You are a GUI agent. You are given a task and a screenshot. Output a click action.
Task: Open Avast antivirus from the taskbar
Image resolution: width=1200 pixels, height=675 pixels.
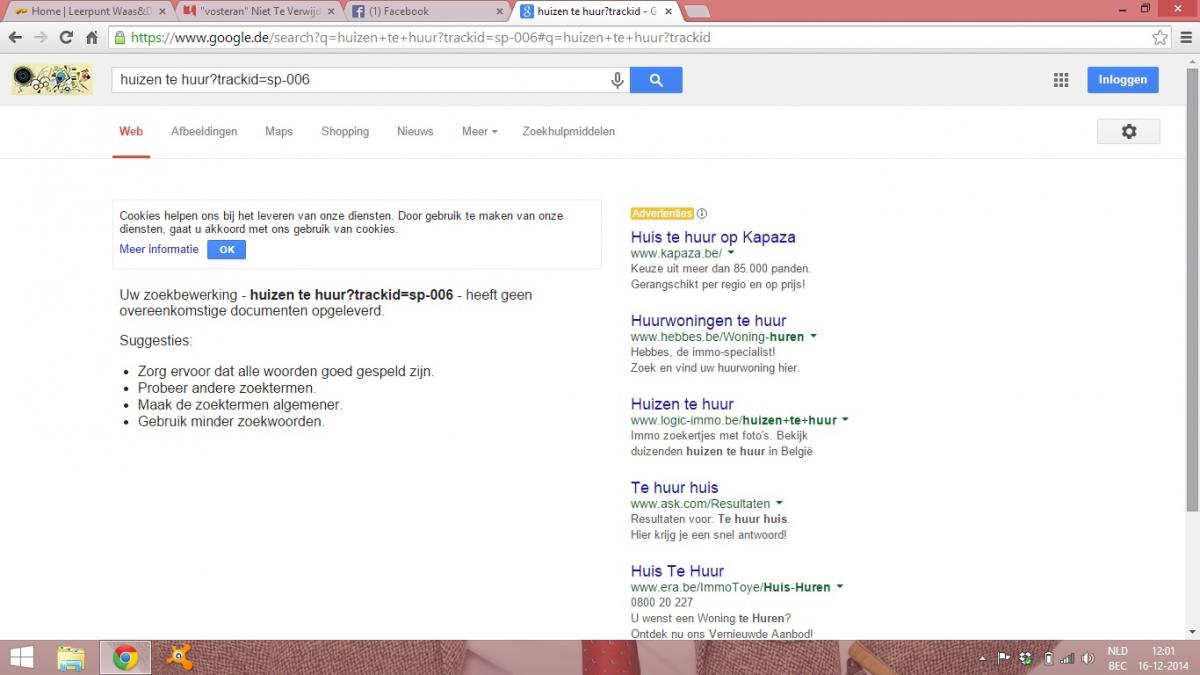point(179,657)
